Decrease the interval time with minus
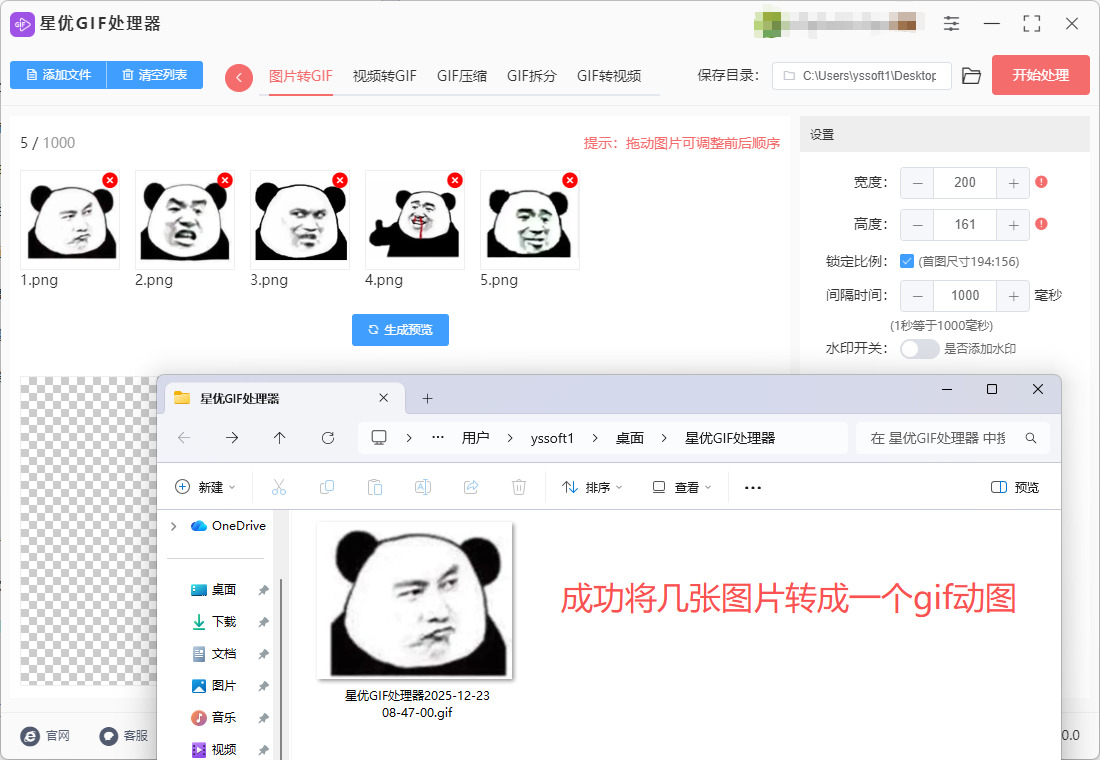 (x=917, y=296)
